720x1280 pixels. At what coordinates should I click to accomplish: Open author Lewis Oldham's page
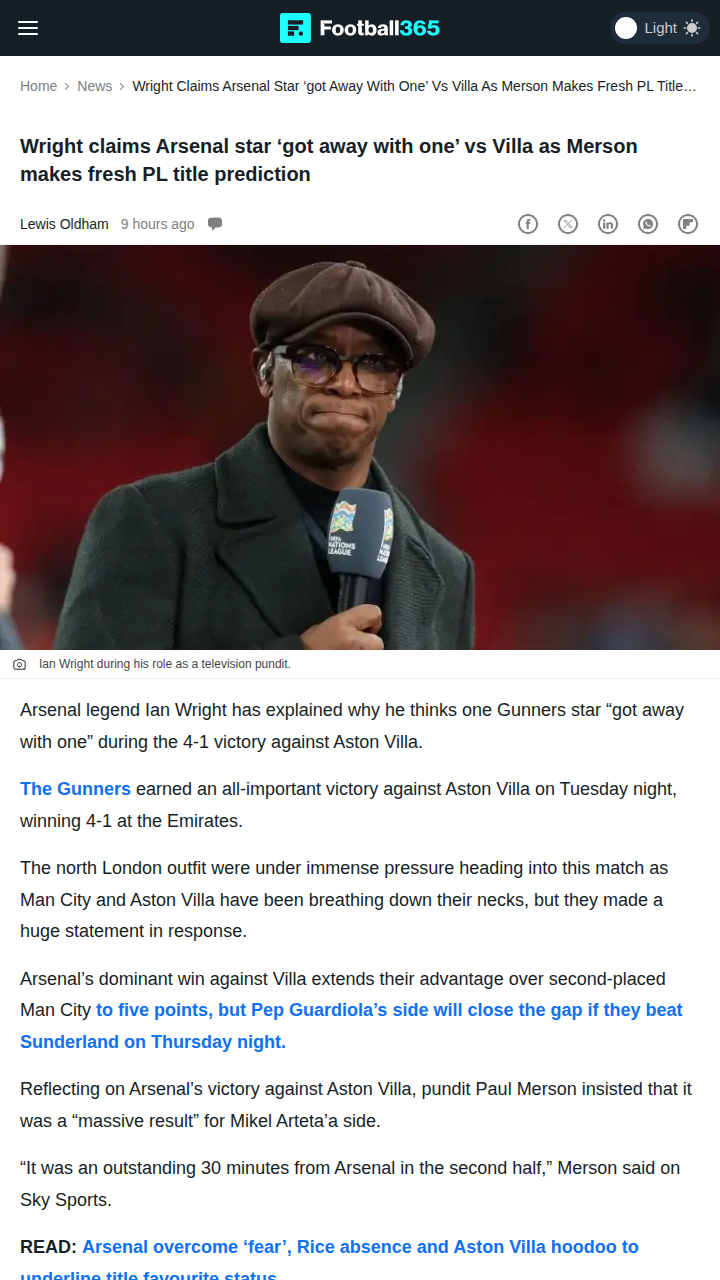64,224
